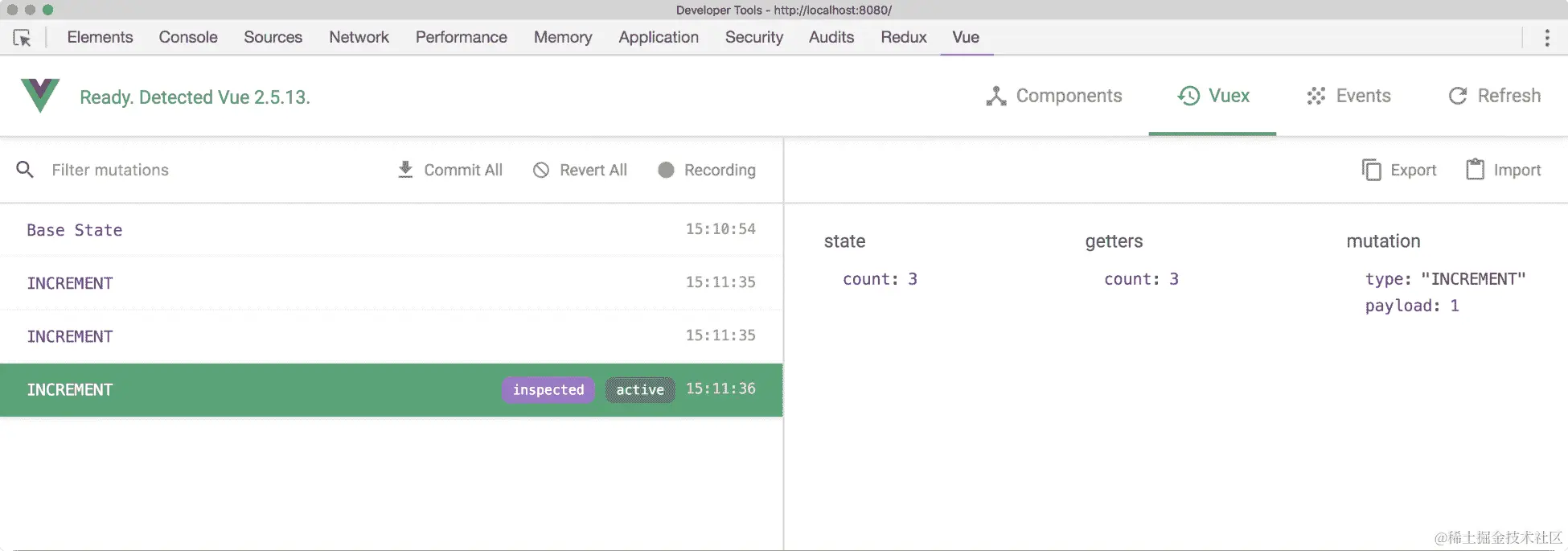
Task: Click count: 3 under state
Action: 880,279
